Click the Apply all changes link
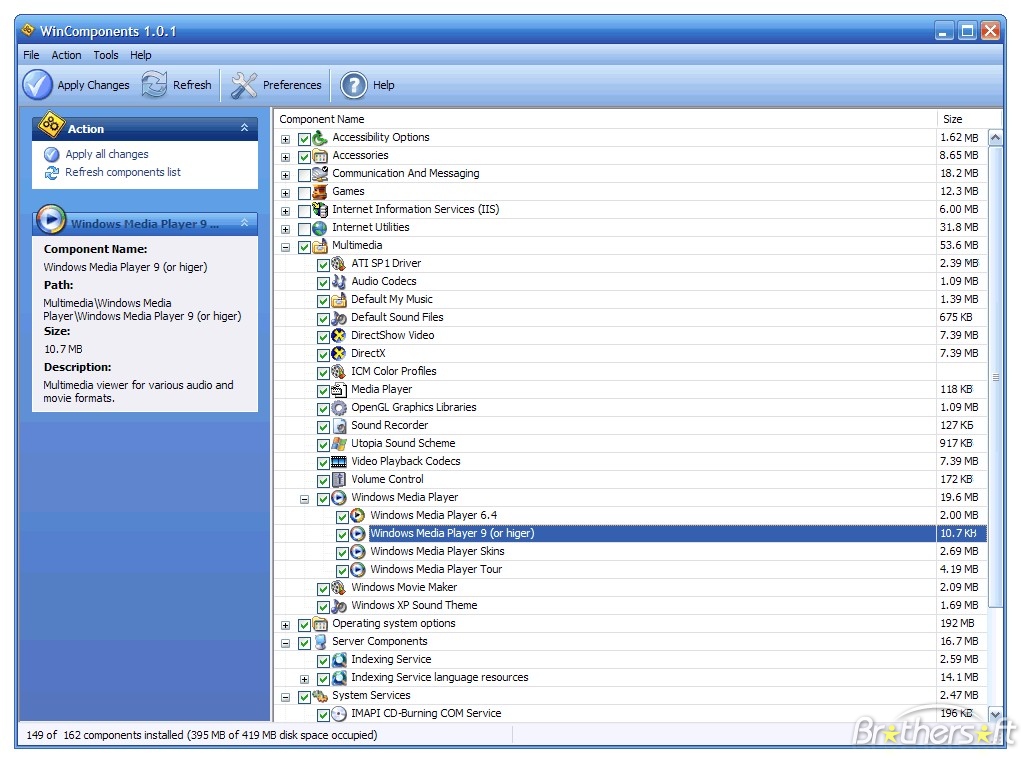Screen dimensions: 1021x763 click(107, 154)
